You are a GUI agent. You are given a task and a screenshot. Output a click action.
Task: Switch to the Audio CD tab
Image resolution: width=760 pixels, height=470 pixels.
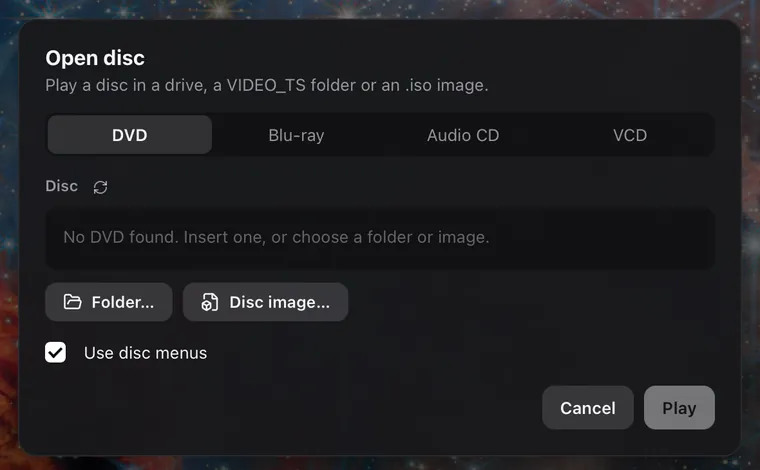pos(463,135)
